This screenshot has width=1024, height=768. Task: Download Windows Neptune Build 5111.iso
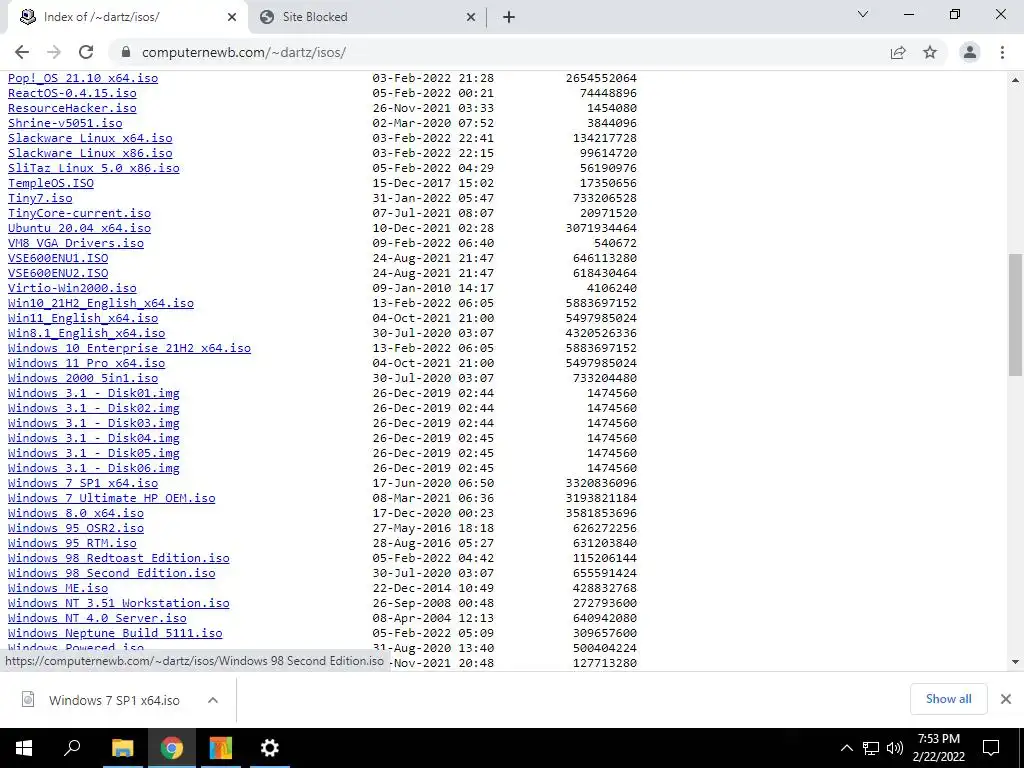[115, 633]
